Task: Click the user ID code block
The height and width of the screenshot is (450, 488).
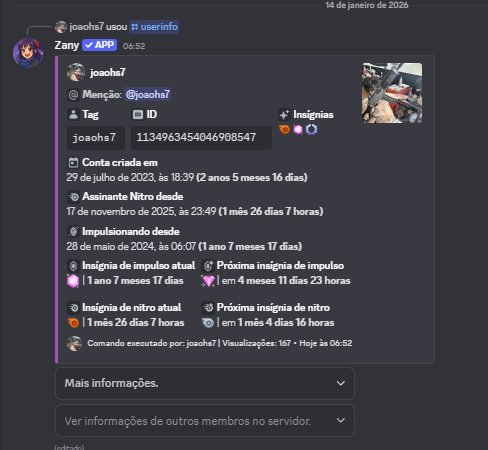Action: (x=201, y=137)
